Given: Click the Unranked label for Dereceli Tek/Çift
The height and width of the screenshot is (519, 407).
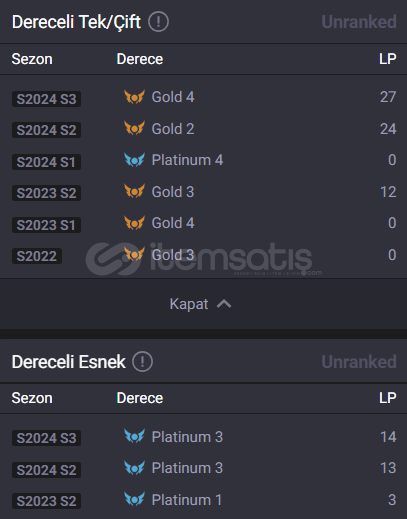Looking at the screenshot, I should point(359,22).
